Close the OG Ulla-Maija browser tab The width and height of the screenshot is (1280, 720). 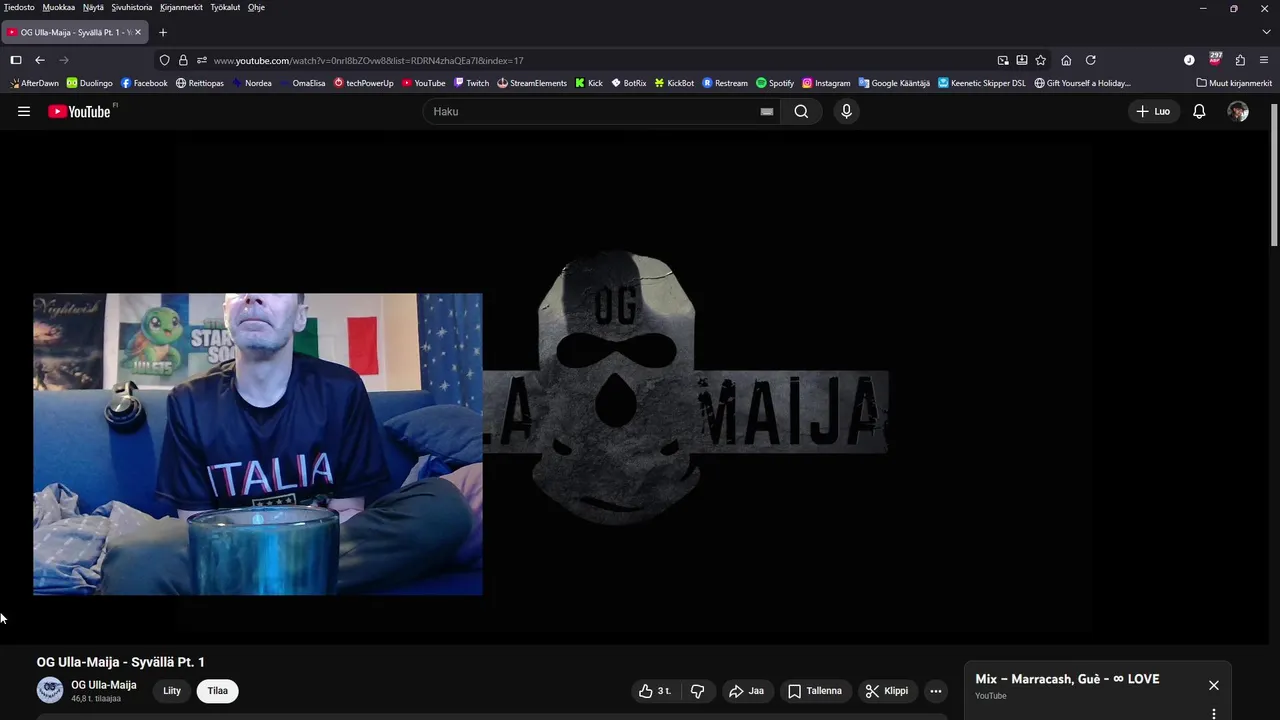138,32
